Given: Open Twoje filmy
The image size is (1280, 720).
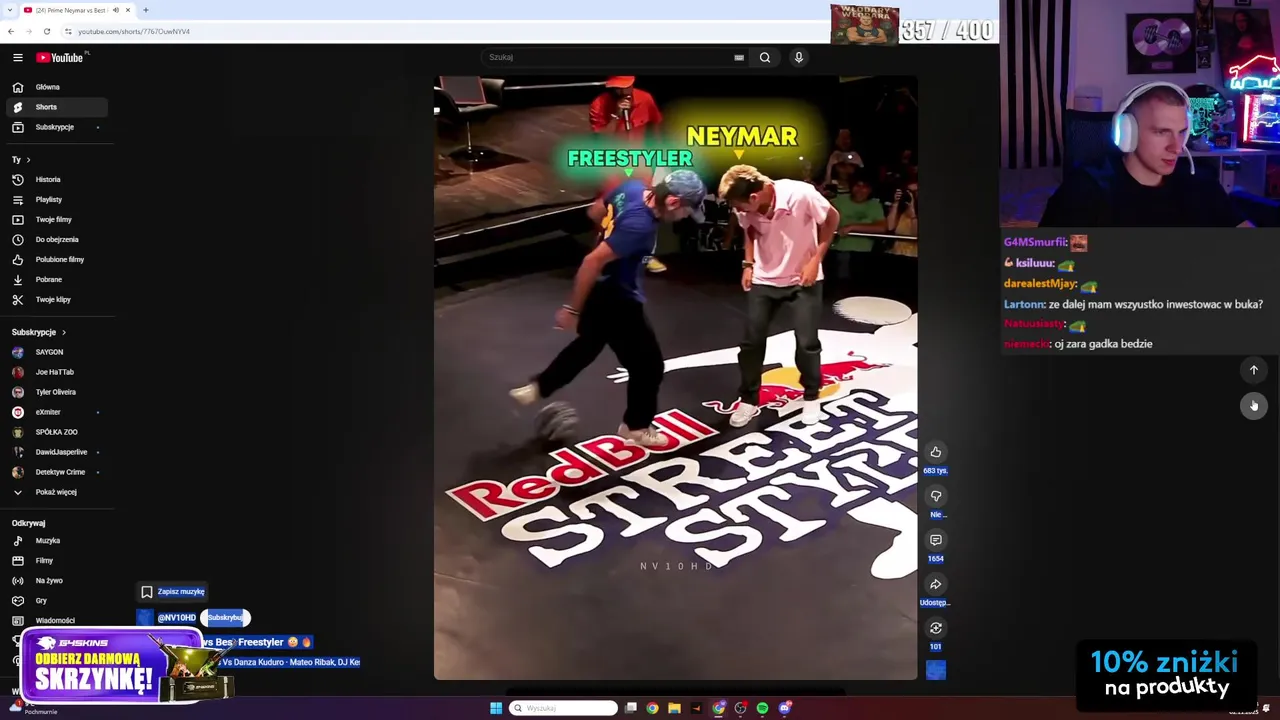Looking at the screenshot, I should click(x=57, y=220).
